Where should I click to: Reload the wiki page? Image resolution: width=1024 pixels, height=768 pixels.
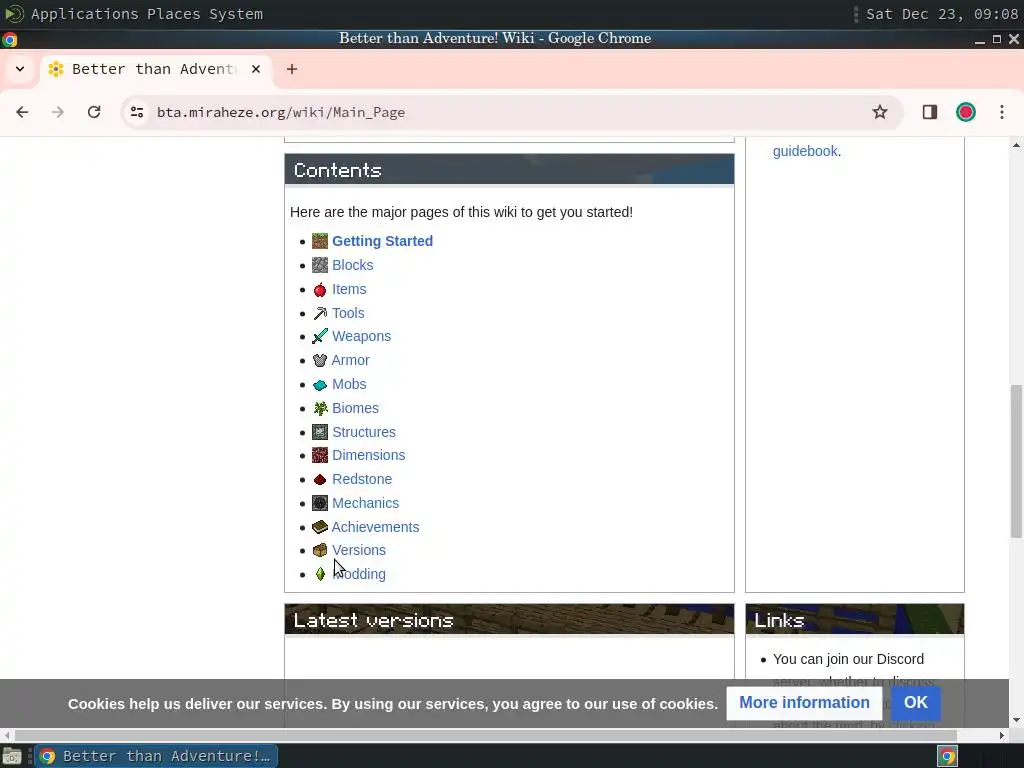94,112
